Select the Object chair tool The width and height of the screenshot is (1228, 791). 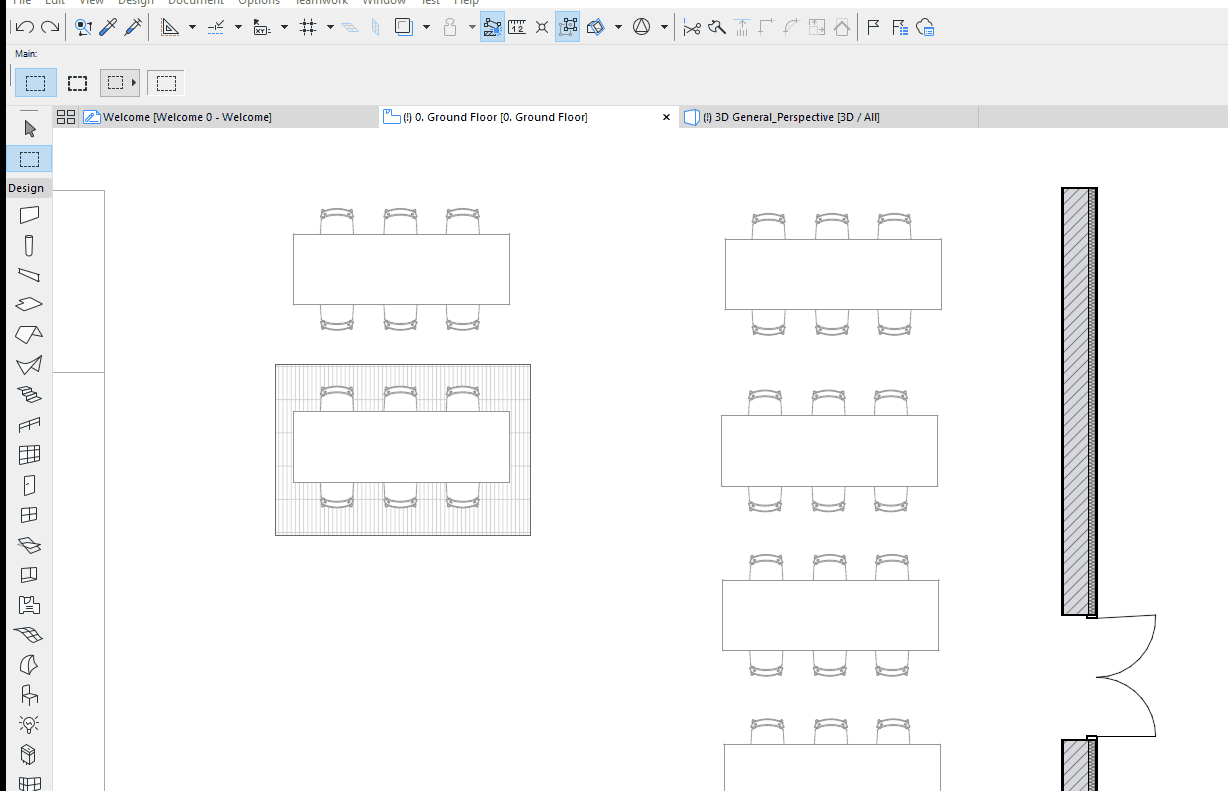click(x=29, y=694)
